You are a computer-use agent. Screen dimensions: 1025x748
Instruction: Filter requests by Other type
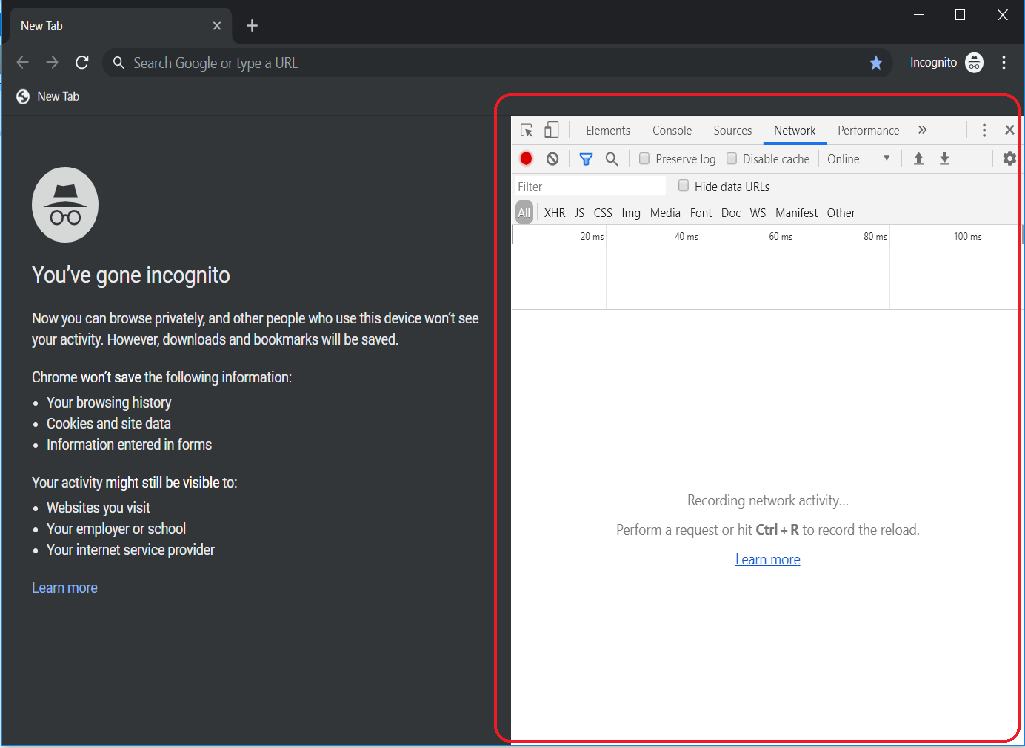[841, 213]
